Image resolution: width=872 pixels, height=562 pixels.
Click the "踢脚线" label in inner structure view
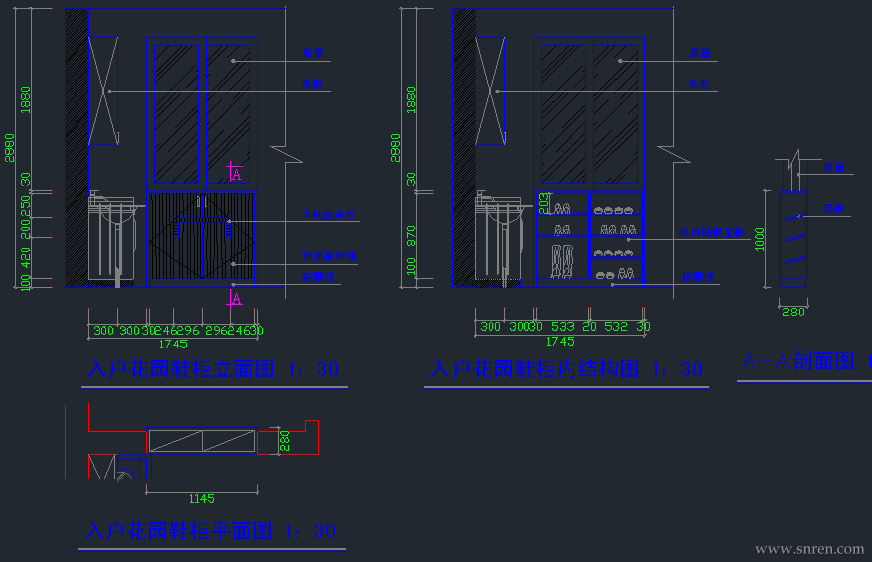coord(698,277)
